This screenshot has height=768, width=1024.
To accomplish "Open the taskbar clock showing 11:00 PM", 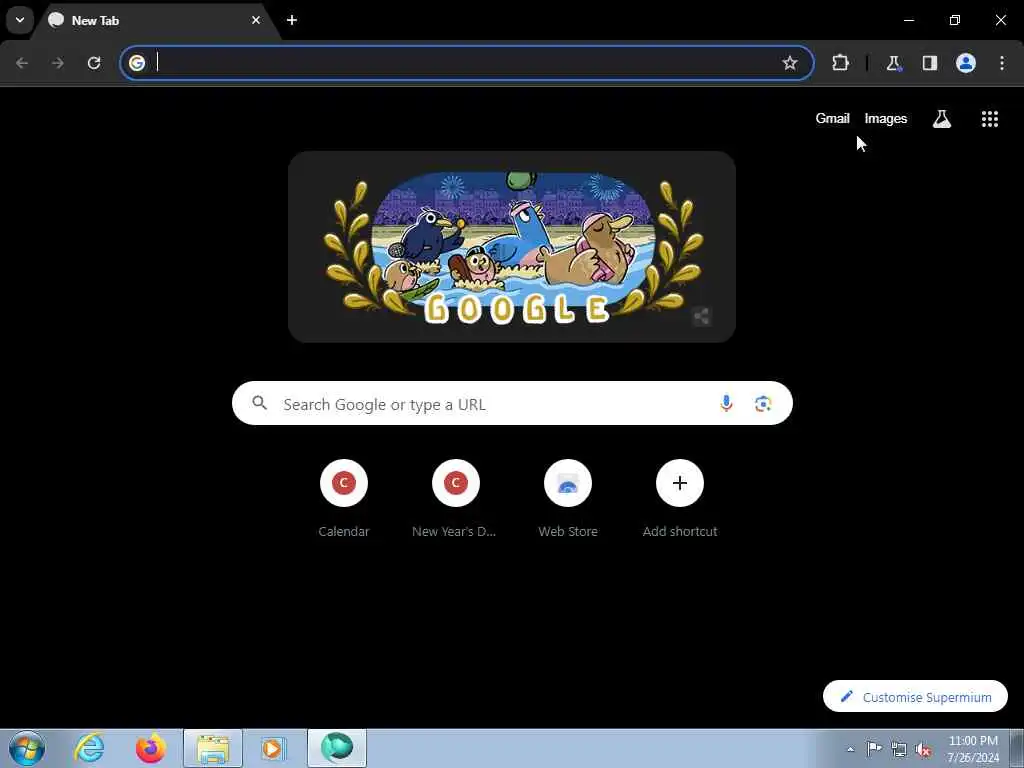I will [x=973, y=749].
